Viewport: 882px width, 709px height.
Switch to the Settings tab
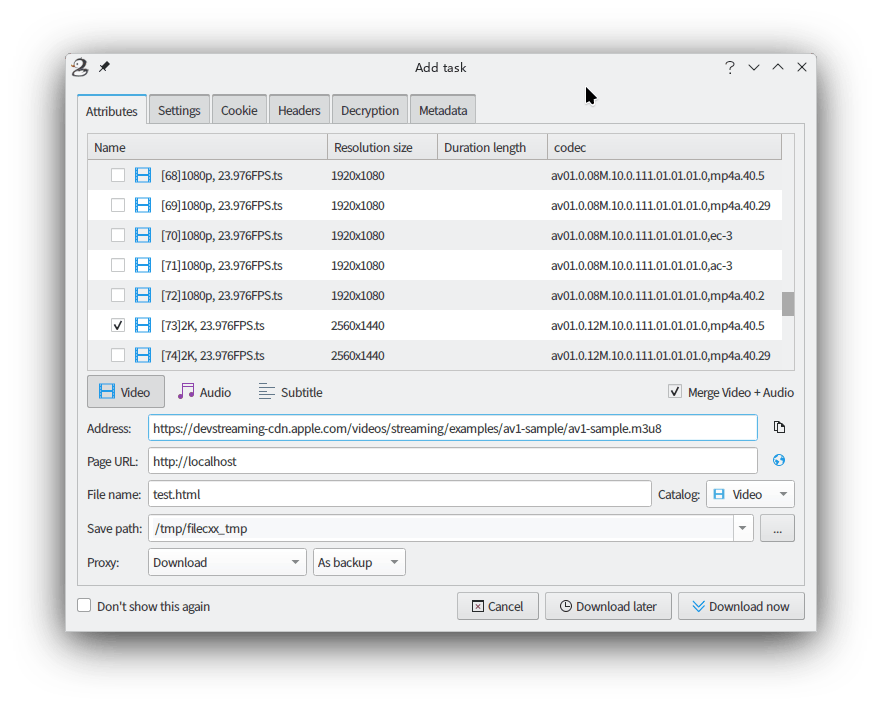click(179, 110)
